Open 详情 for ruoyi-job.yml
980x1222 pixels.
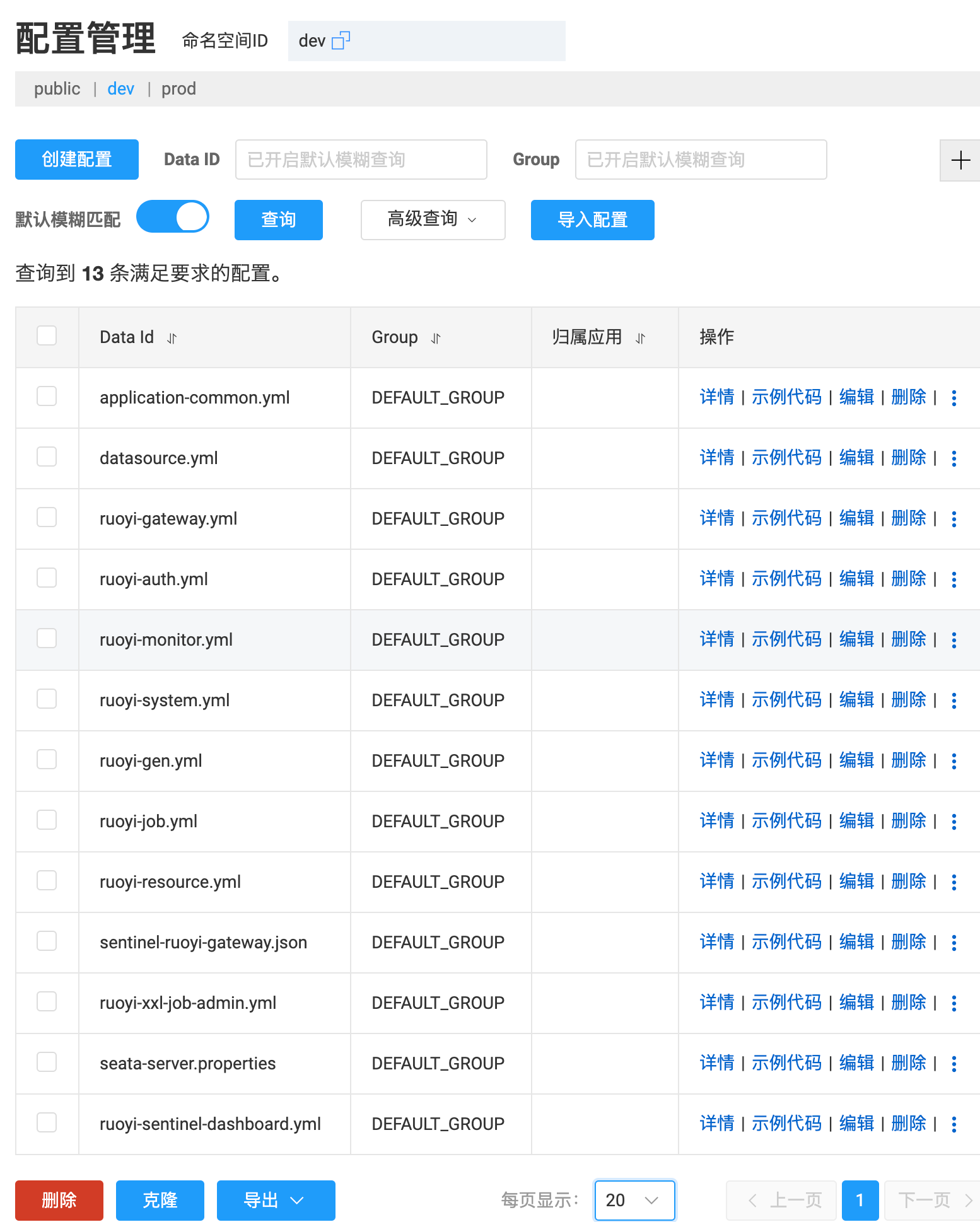point(717,821)
